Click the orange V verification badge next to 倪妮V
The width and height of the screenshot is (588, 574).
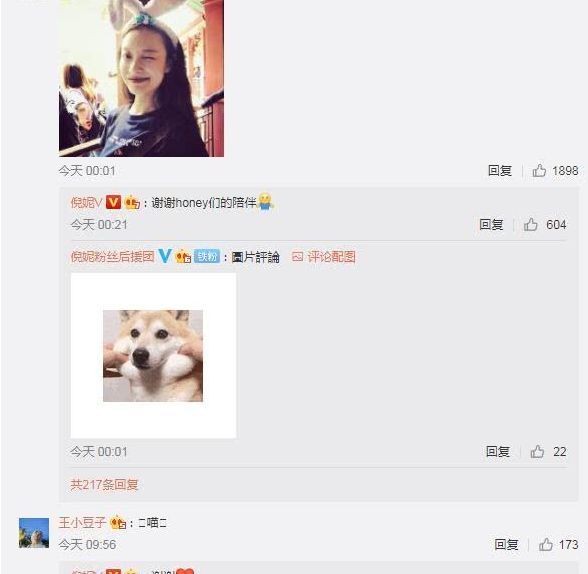[x=113, y=202]
